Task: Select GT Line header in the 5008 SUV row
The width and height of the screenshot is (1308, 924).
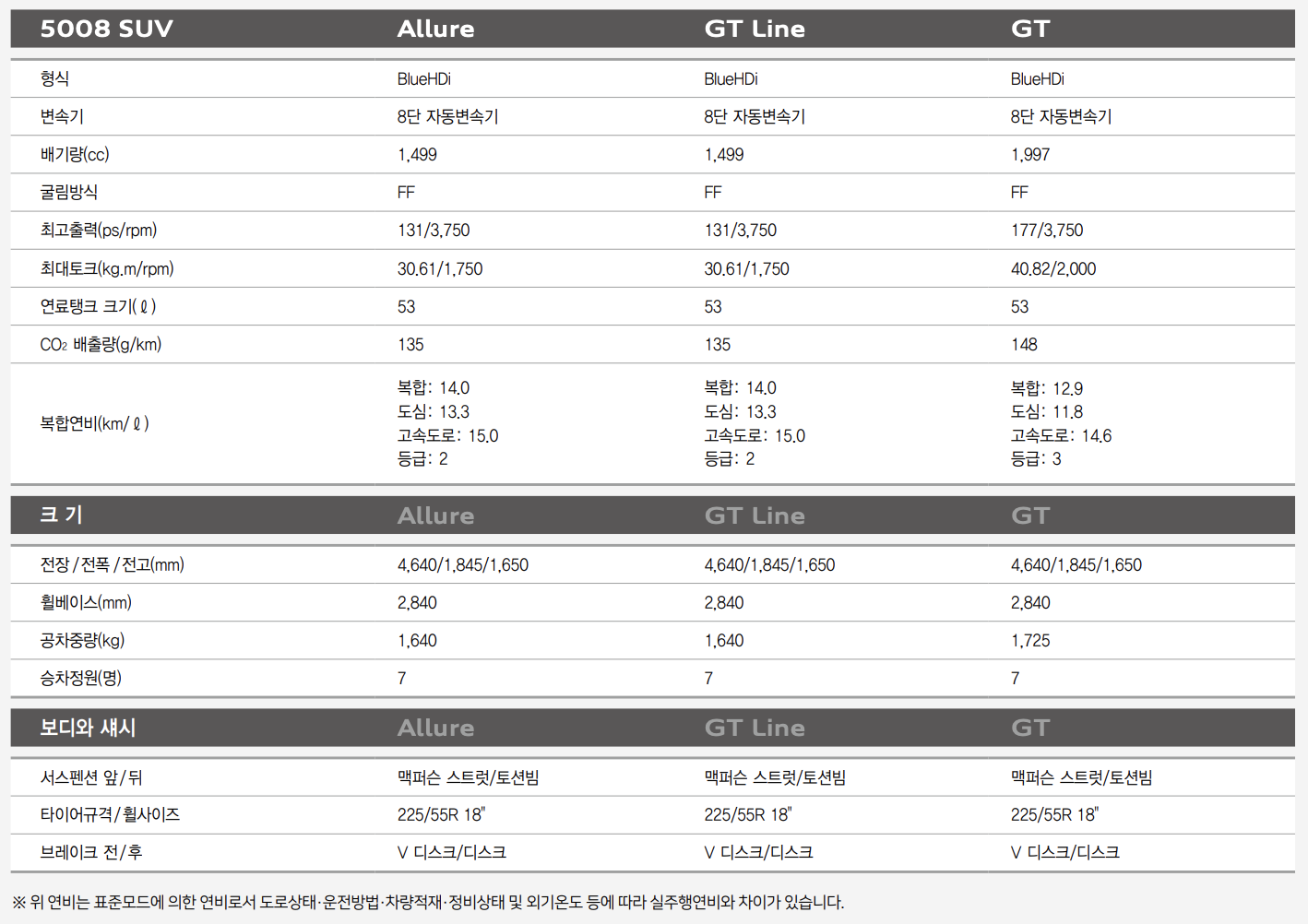Action: [755, 29]
